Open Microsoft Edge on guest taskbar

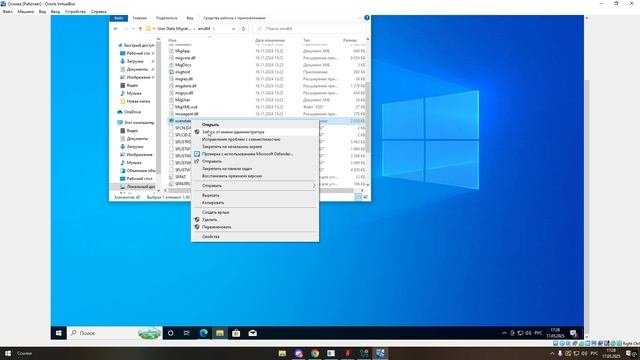coord(203,333)
